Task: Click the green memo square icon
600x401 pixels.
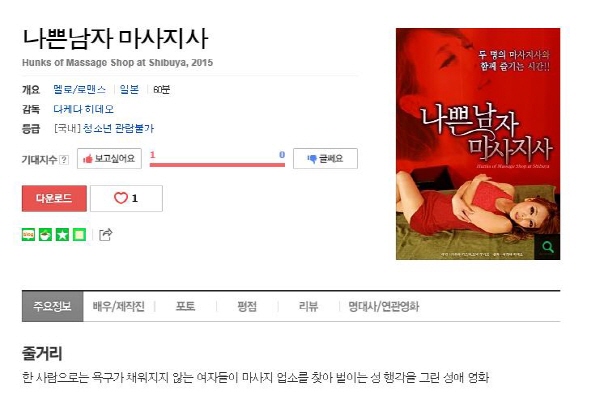Action: pyautogui.click(x=79, y=235)
